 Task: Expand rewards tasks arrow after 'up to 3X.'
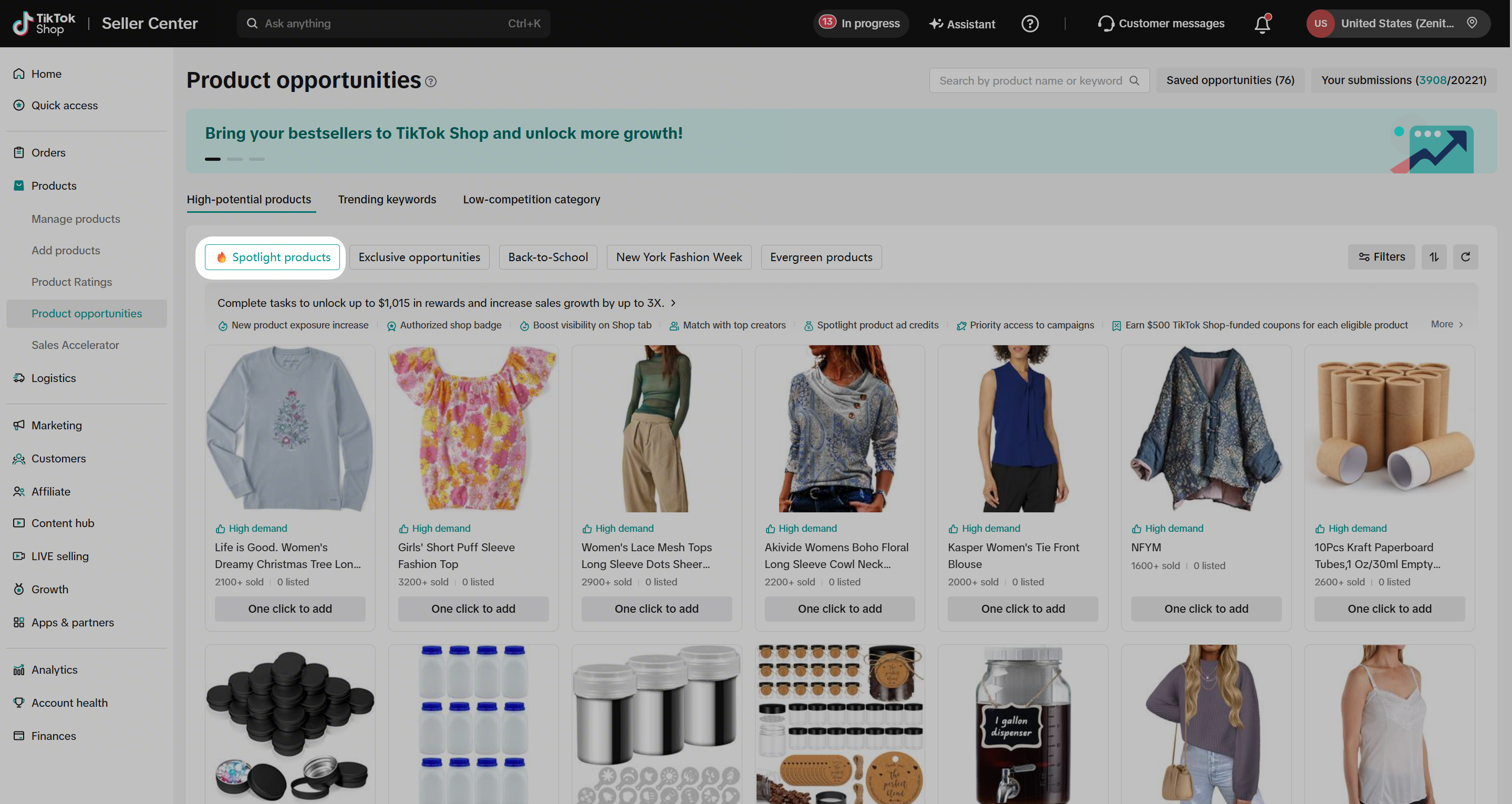(x=673, y=303)
